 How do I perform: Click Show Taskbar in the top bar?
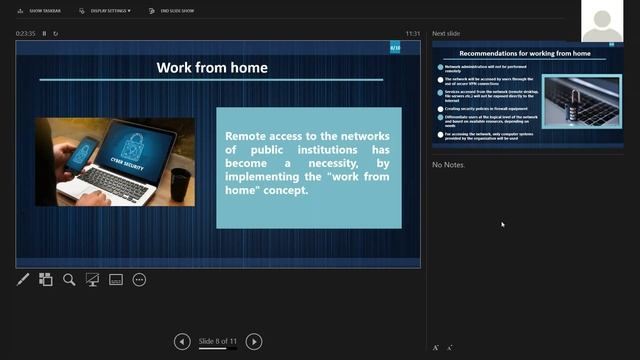39,11
